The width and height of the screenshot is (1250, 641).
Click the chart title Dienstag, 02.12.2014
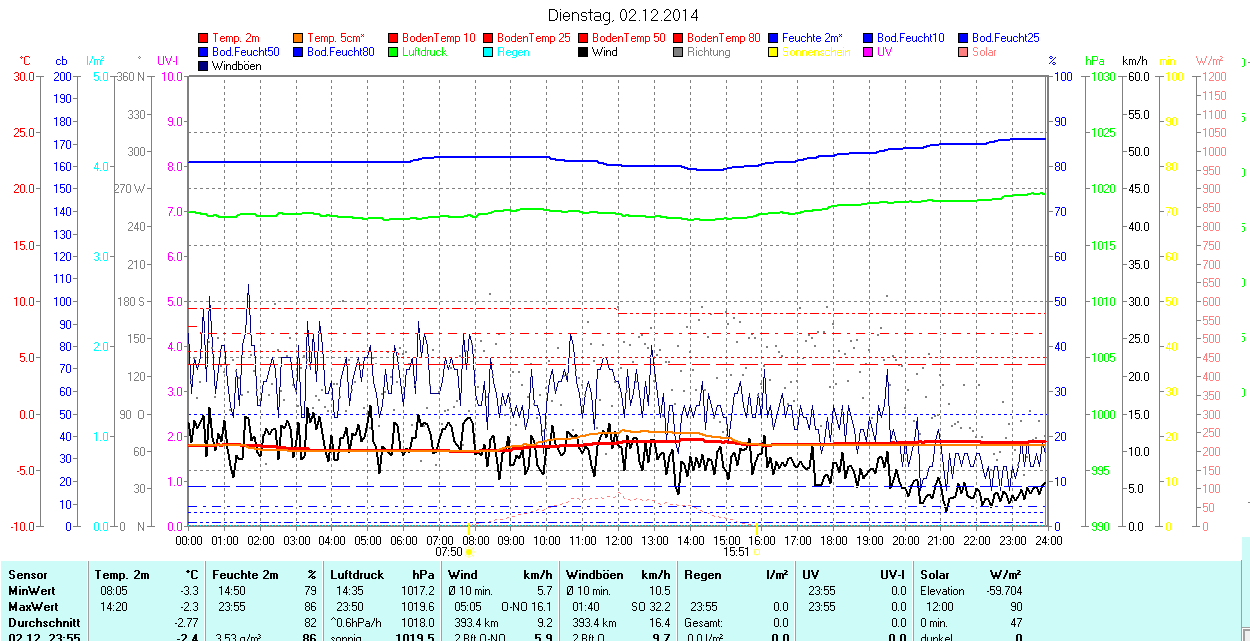tap(624, 15)
